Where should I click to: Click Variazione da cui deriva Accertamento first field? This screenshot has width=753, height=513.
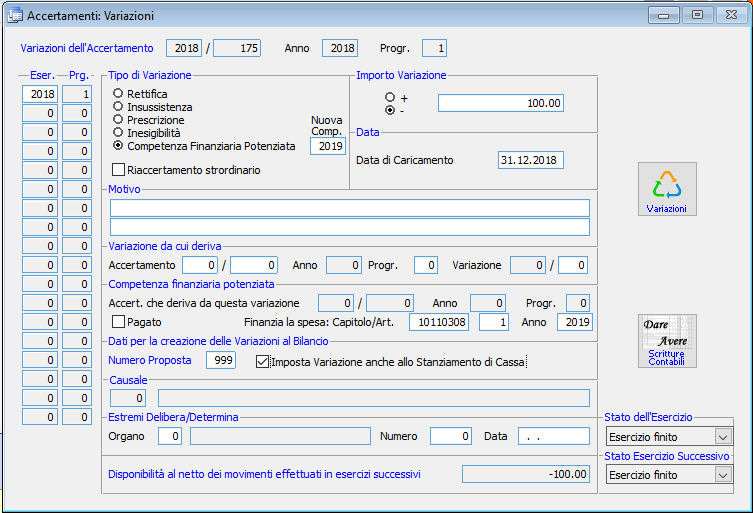click(200, 265)
